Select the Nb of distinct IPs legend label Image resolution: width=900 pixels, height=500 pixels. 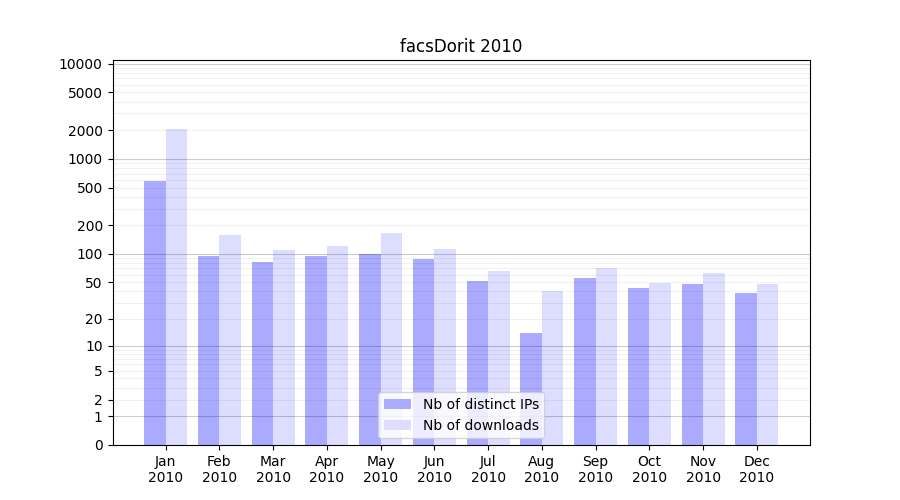click(480, 404)
